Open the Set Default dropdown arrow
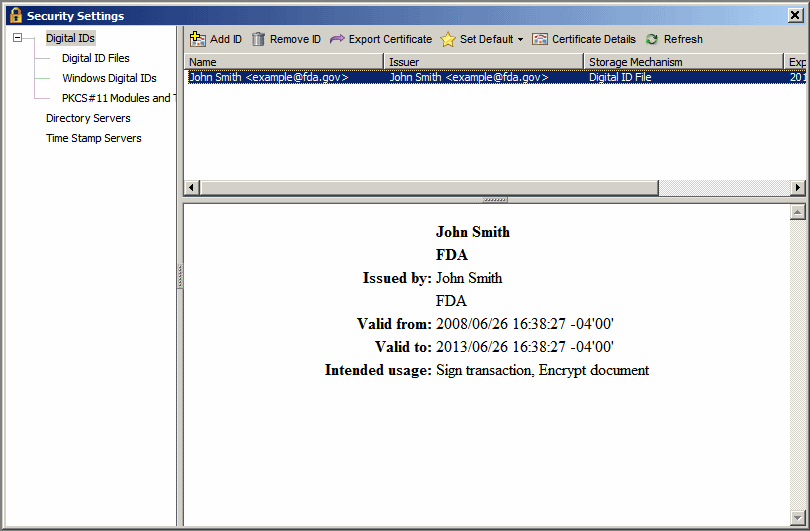 [520, 40]
